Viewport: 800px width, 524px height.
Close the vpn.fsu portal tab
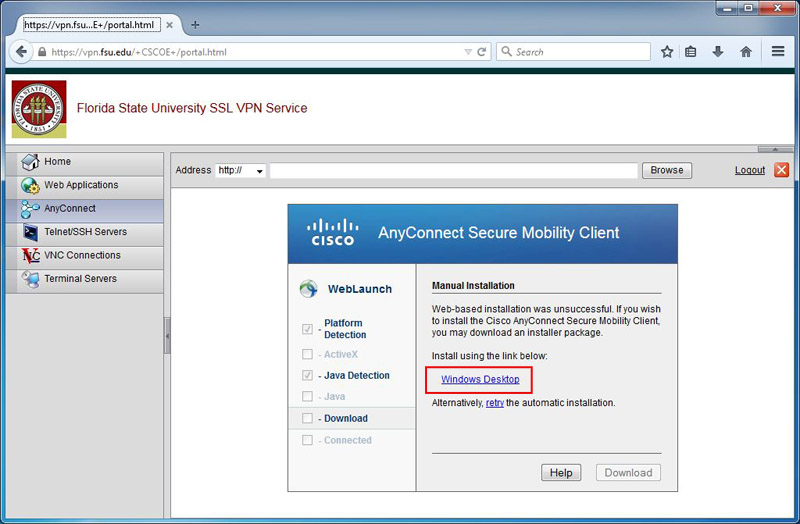pos(169,24)
